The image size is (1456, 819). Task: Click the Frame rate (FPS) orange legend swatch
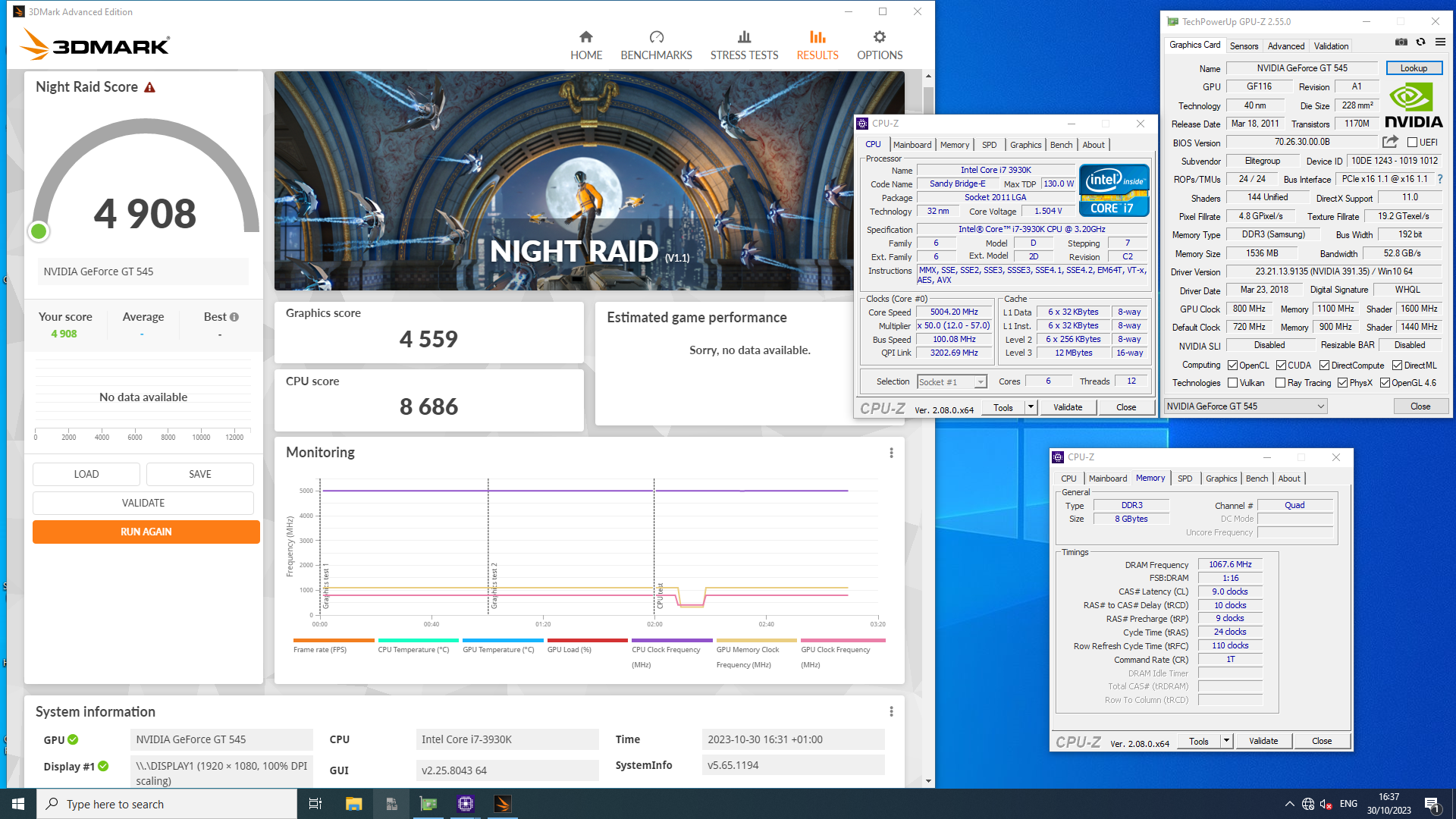pyautogui.click(x=333, y=641)
